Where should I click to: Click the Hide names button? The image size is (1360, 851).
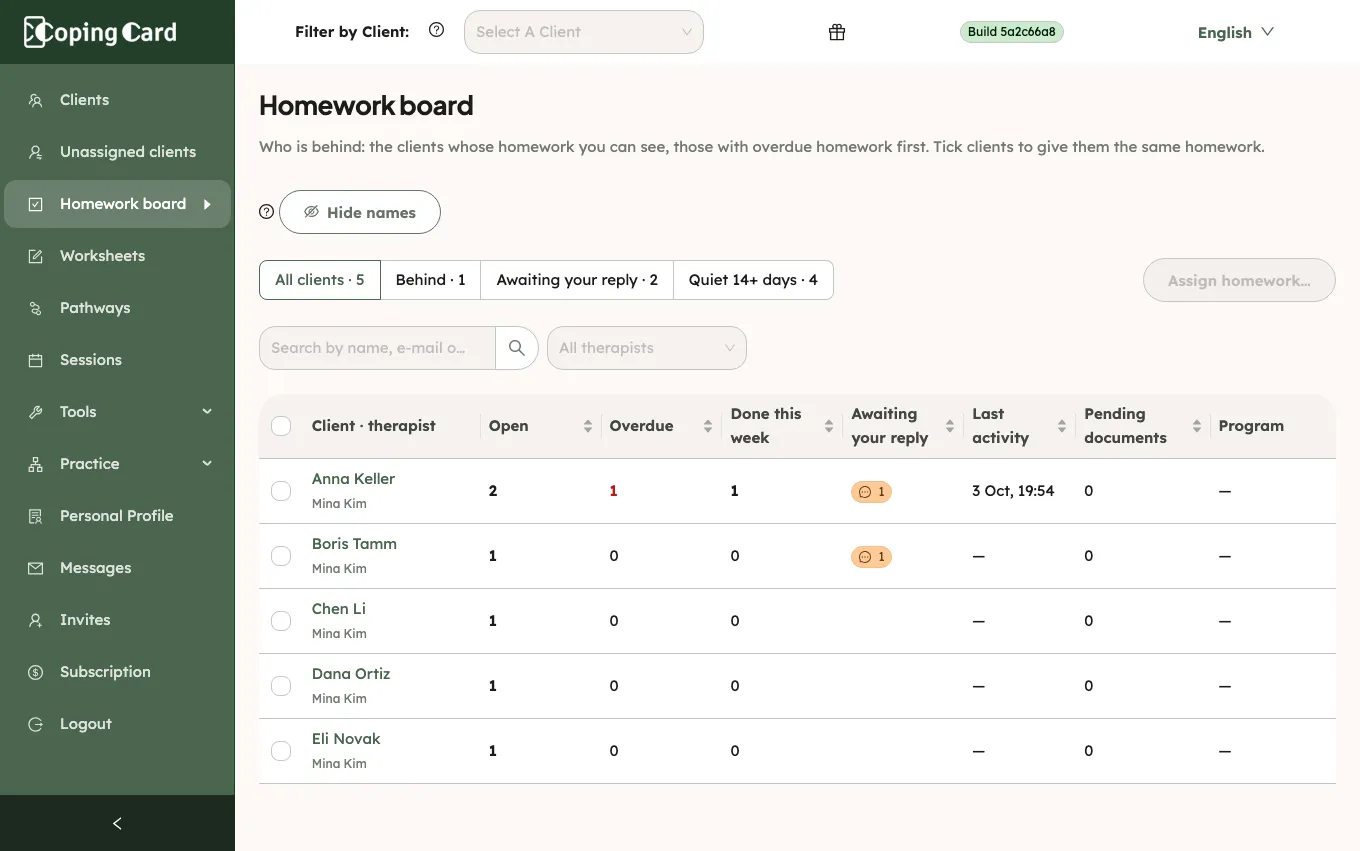[x=360, y=212]
